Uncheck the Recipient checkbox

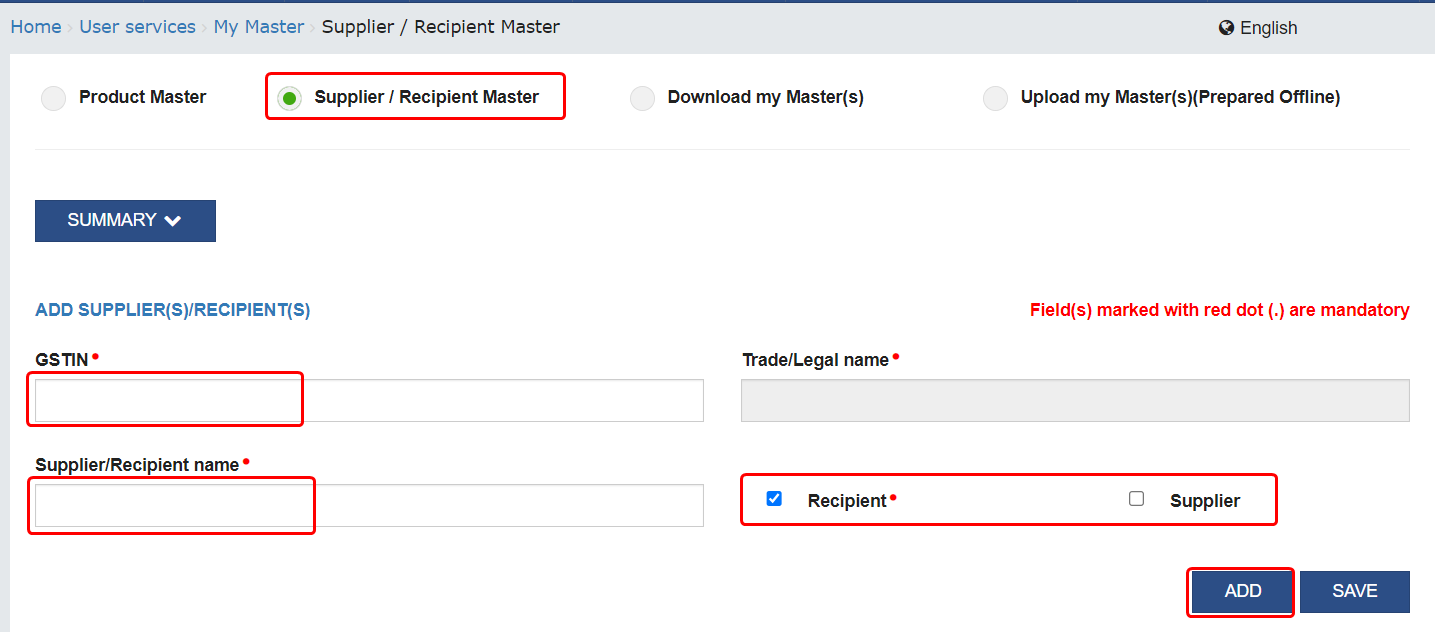[x=774, y=498]
